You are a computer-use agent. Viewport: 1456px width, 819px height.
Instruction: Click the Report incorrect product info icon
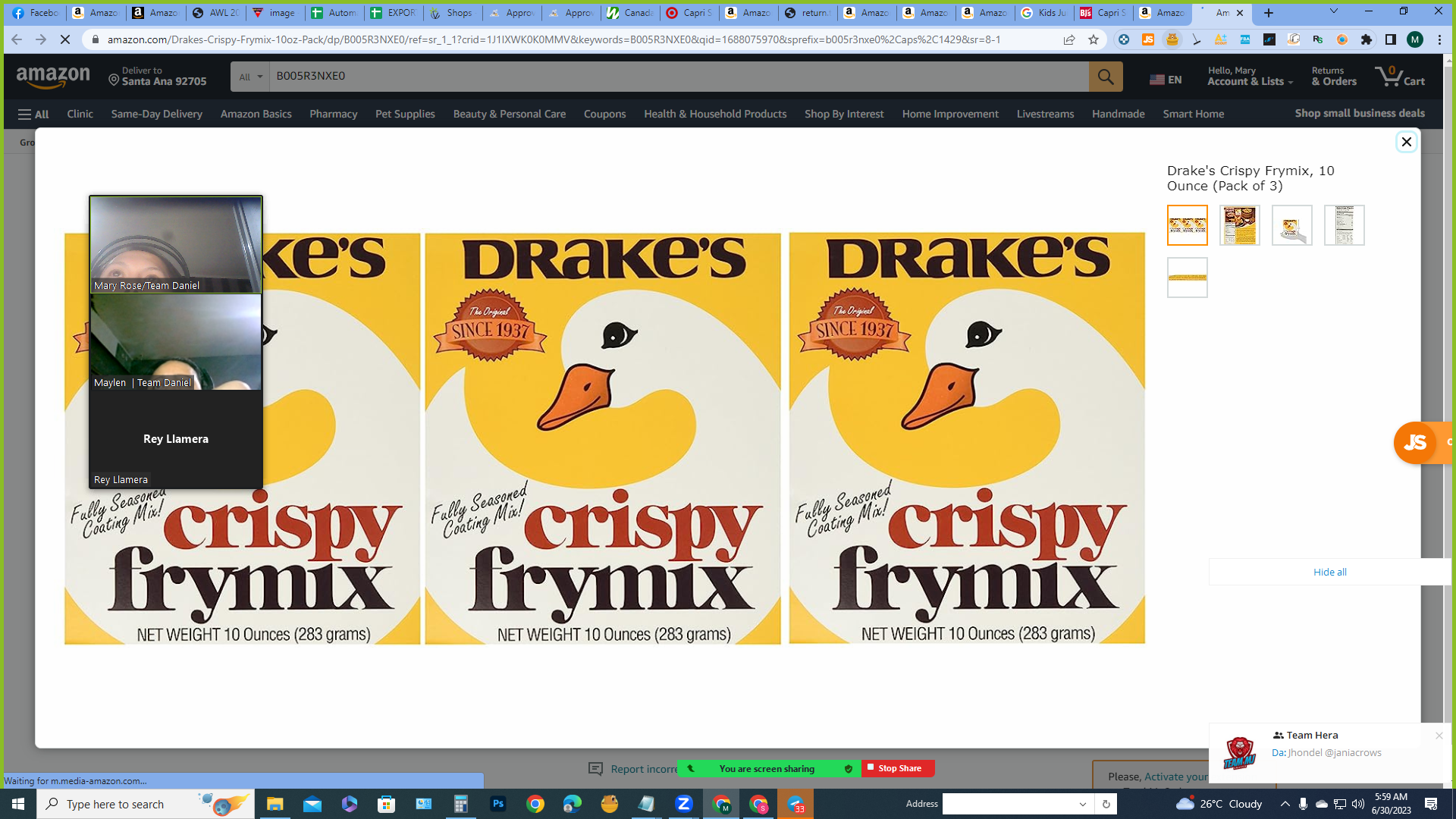(596, 769)
